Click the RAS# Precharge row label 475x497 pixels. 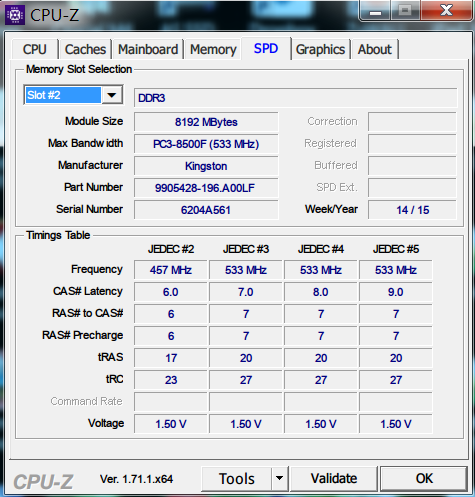point(83,335)
